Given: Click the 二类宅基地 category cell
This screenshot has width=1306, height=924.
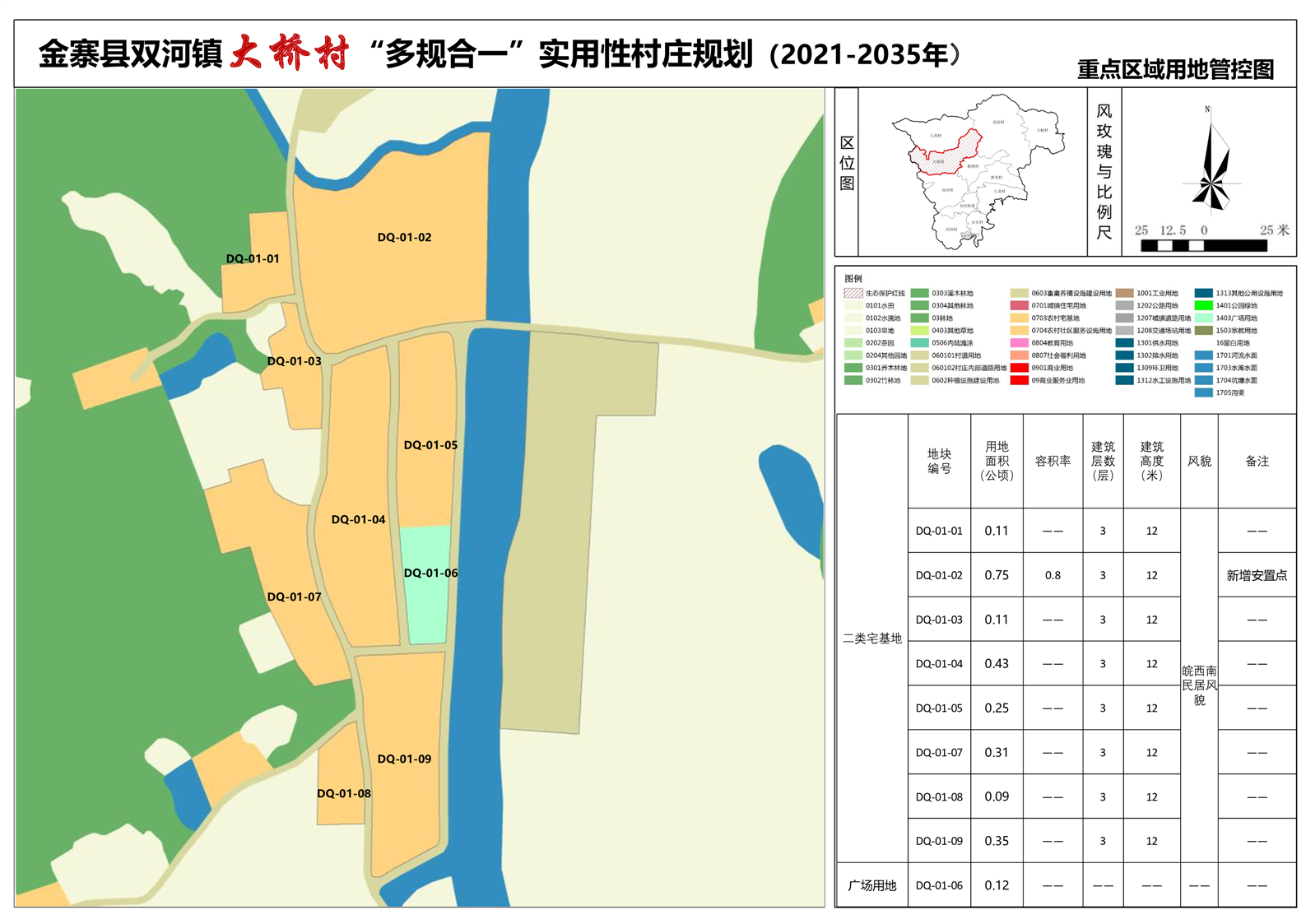Looking at the screenshot, I should click(871, 638).
